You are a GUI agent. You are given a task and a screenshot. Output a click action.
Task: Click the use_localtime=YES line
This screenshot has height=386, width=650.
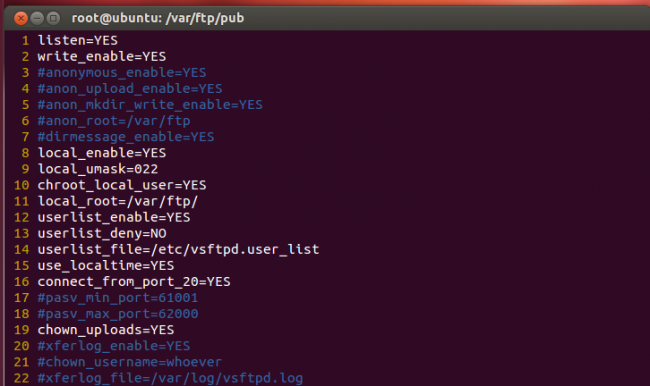[x=106, y=266]
